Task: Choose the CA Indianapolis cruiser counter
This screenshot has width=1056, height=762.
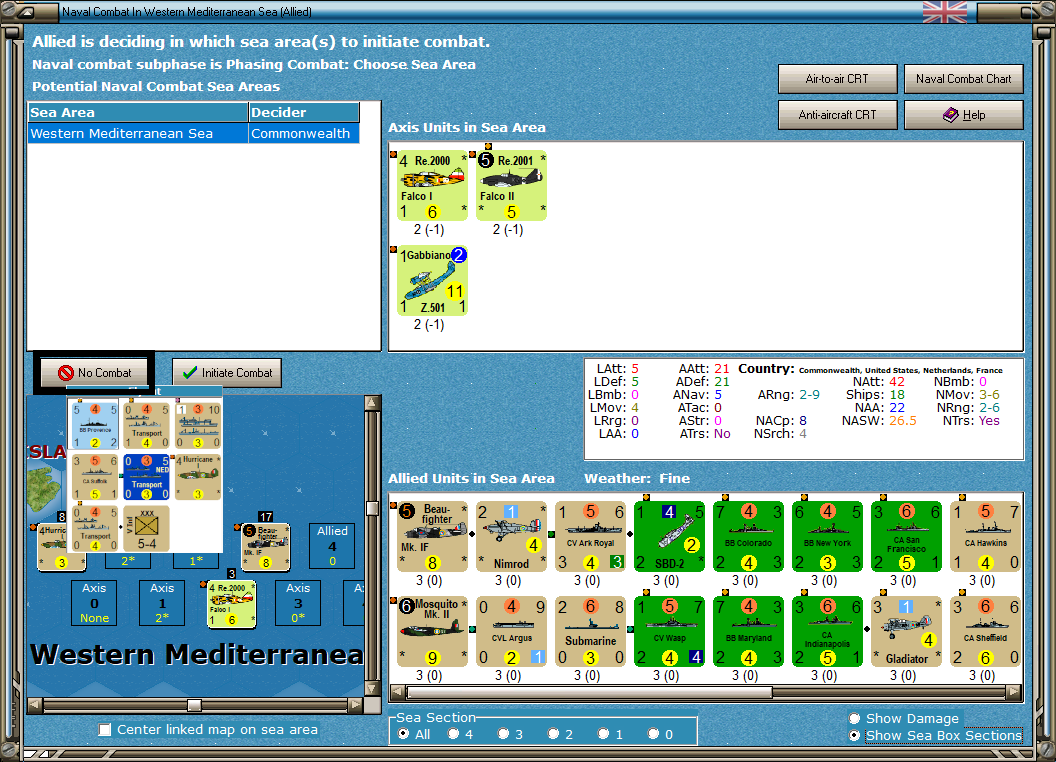Action: pyautogui.click(x=828, y=632)
